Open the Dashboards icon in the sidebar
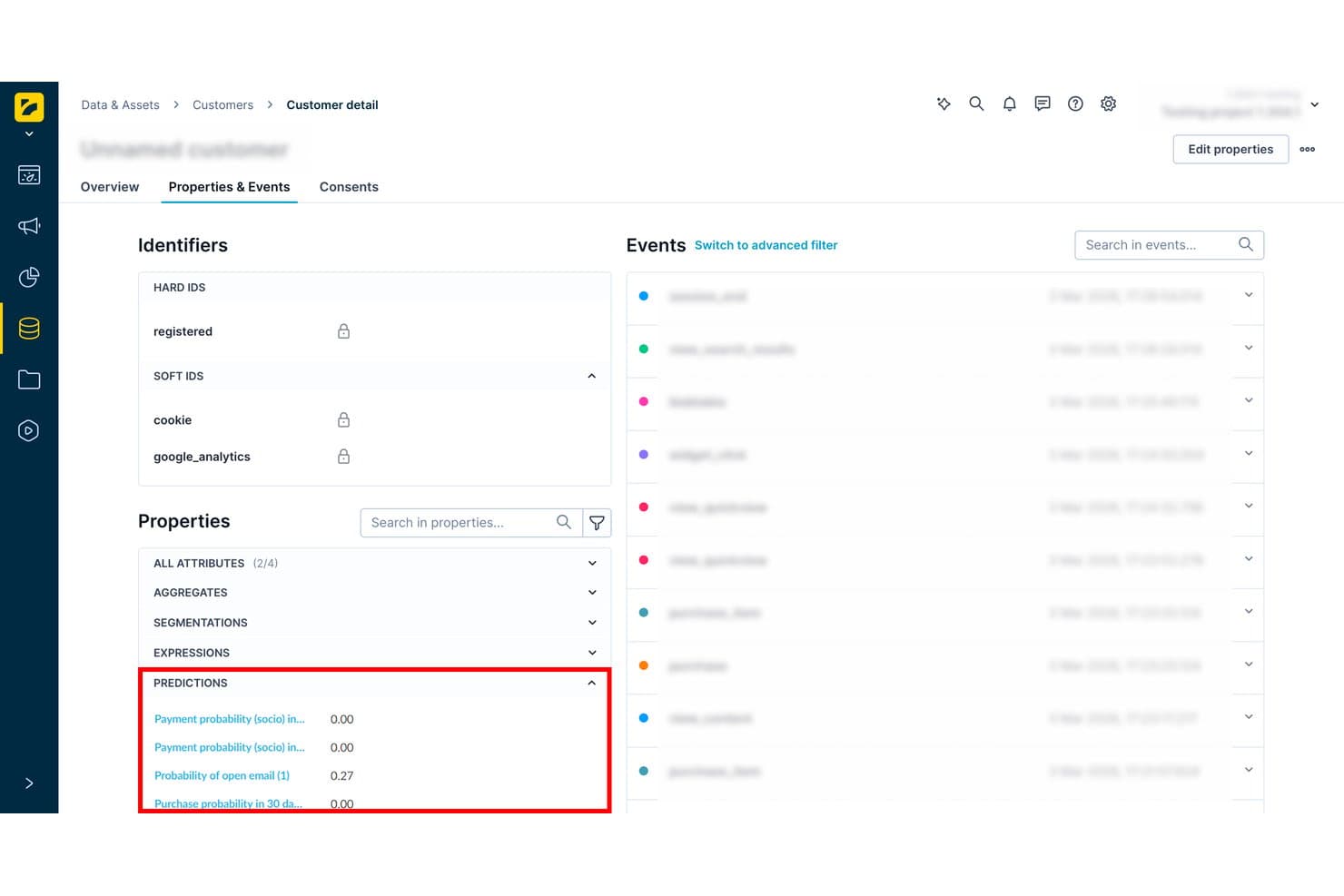The image size is (1344, 896). coord(29,175)
